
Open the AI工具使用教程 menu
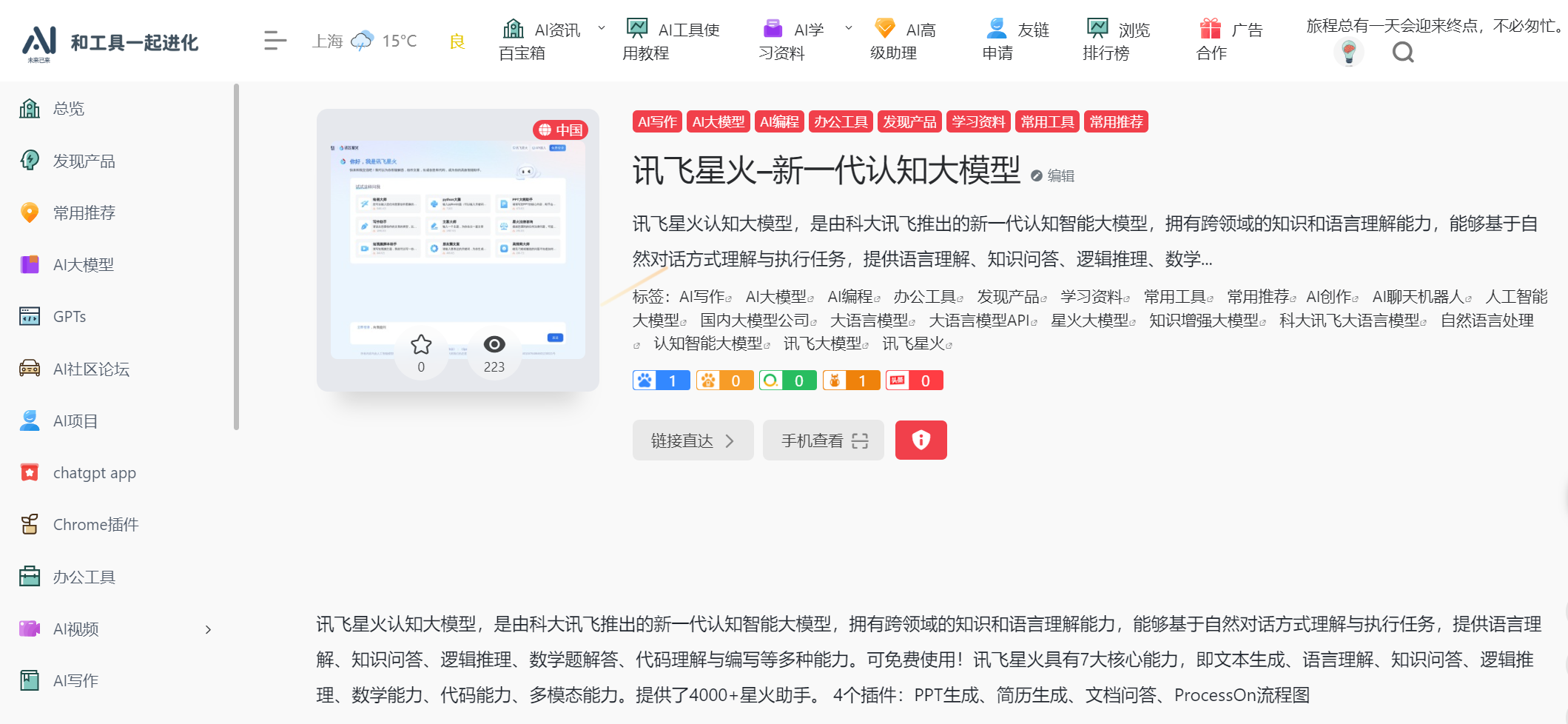(671, 41)
